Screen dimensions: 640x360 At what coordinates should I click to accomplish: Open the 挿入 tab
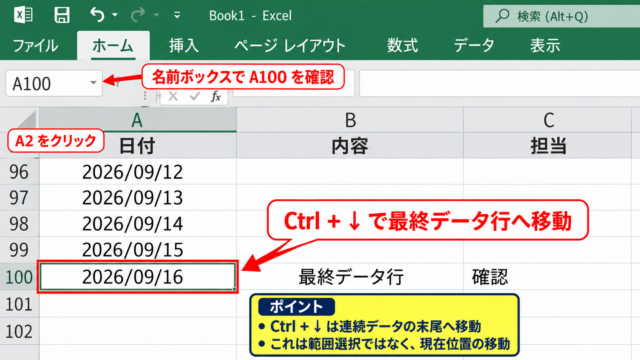[x=184, y=45]
